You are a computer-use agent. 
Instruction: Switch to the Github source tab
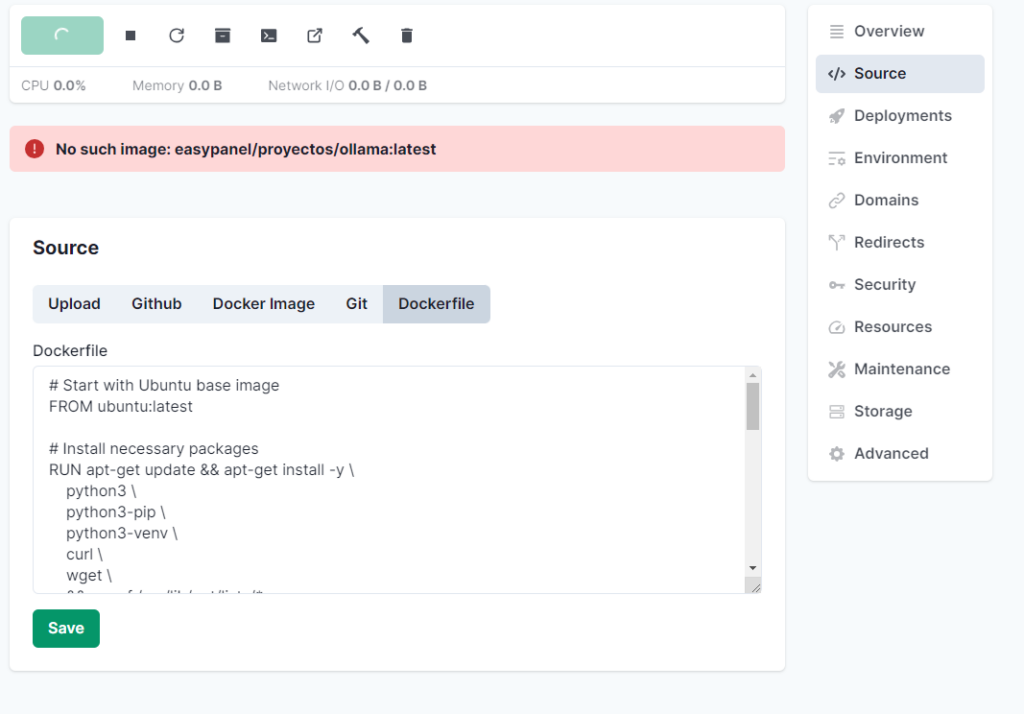coord(157,304)
